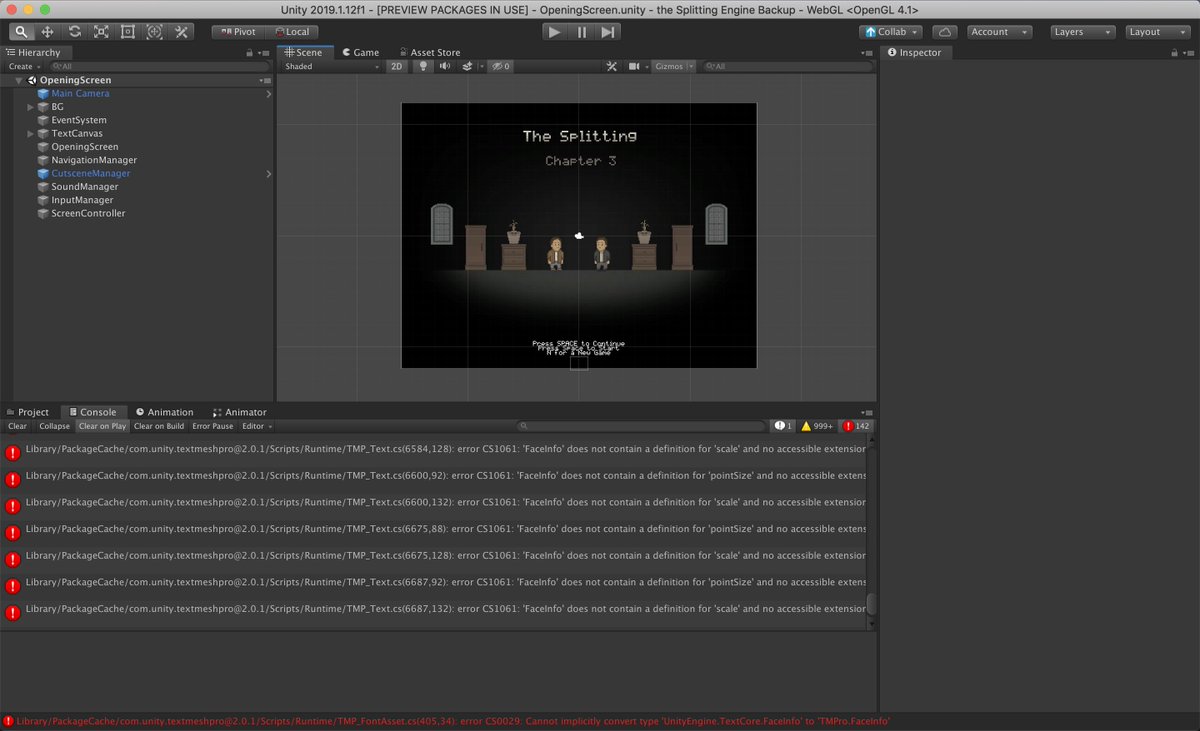Toggle Error Pause option

pyautogui.click(x=213, y=426)
